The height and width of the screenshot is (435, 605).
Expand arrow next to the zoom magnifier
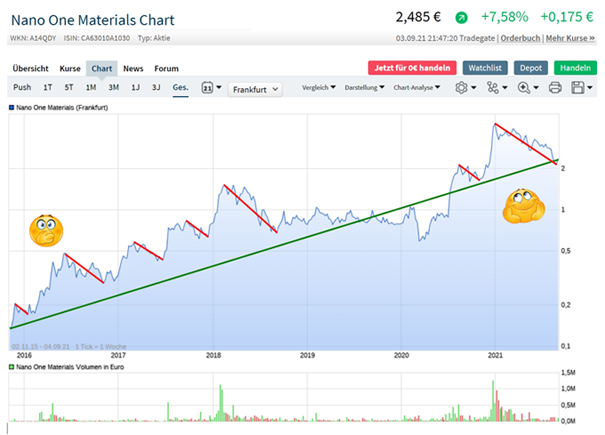536,88
